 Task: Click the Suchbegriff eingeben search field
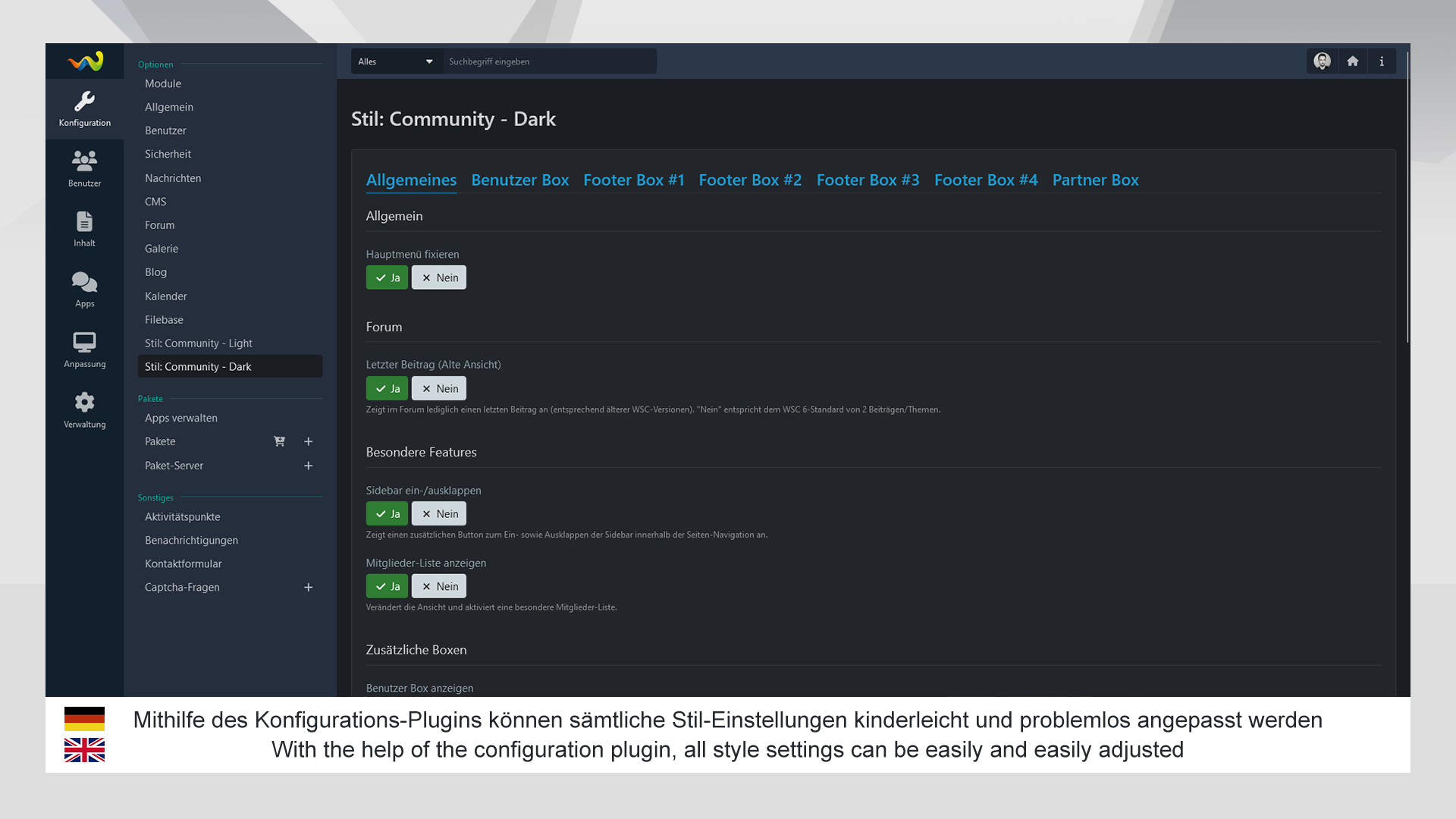coord(549,61)
